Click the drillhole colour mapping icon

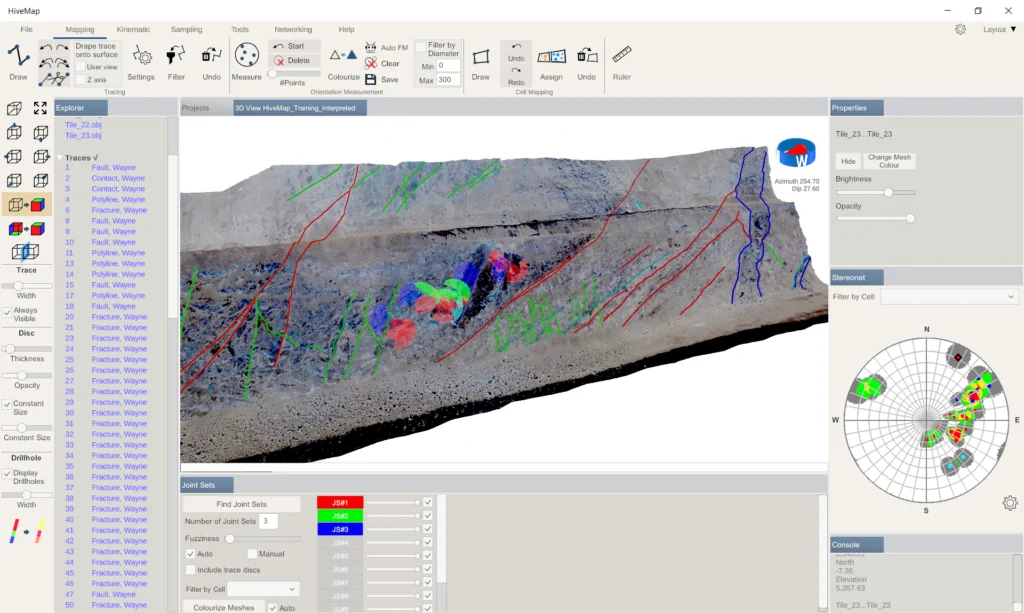click(x=26, y=531)
